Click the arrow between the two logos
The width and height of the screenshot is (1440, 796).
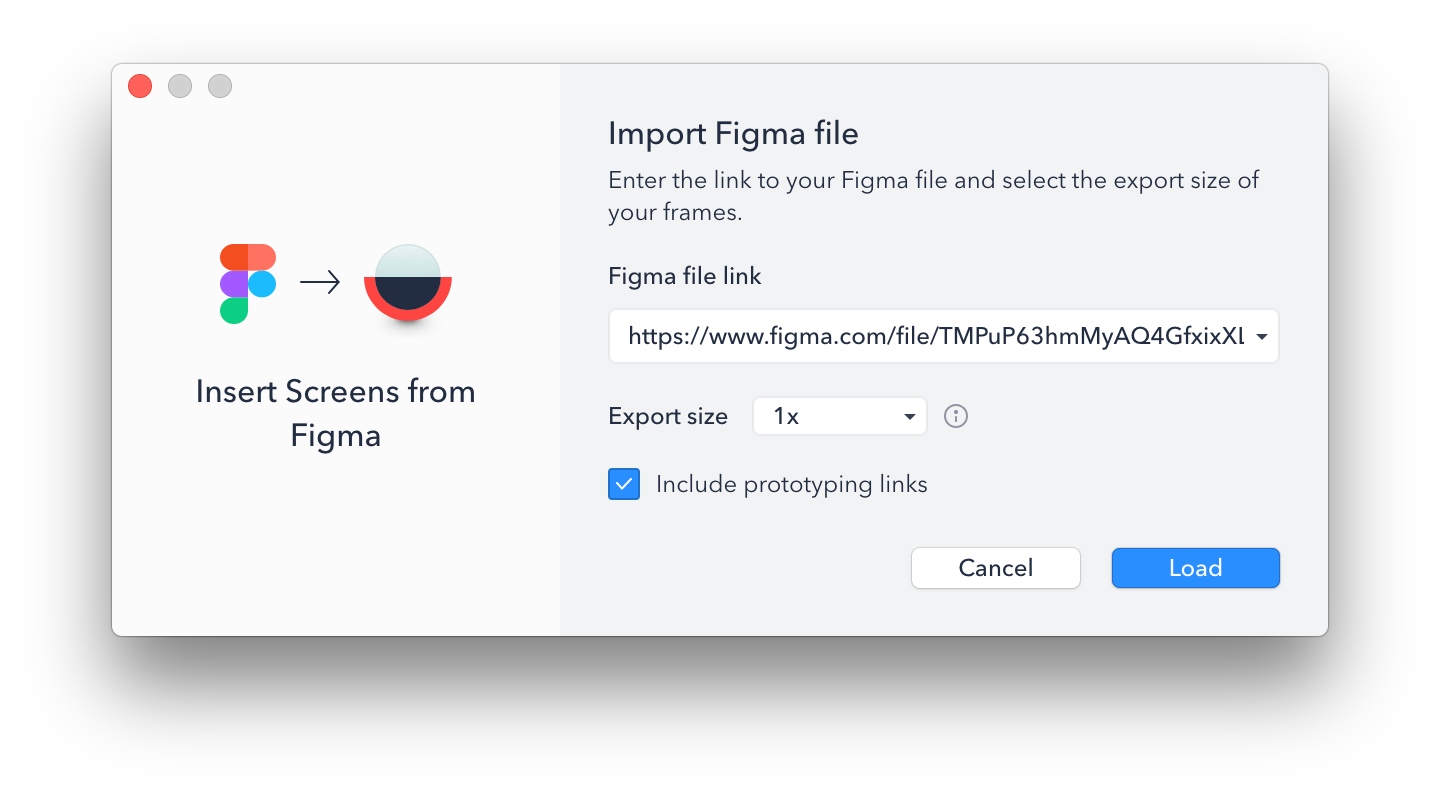(x=320, y=284)
